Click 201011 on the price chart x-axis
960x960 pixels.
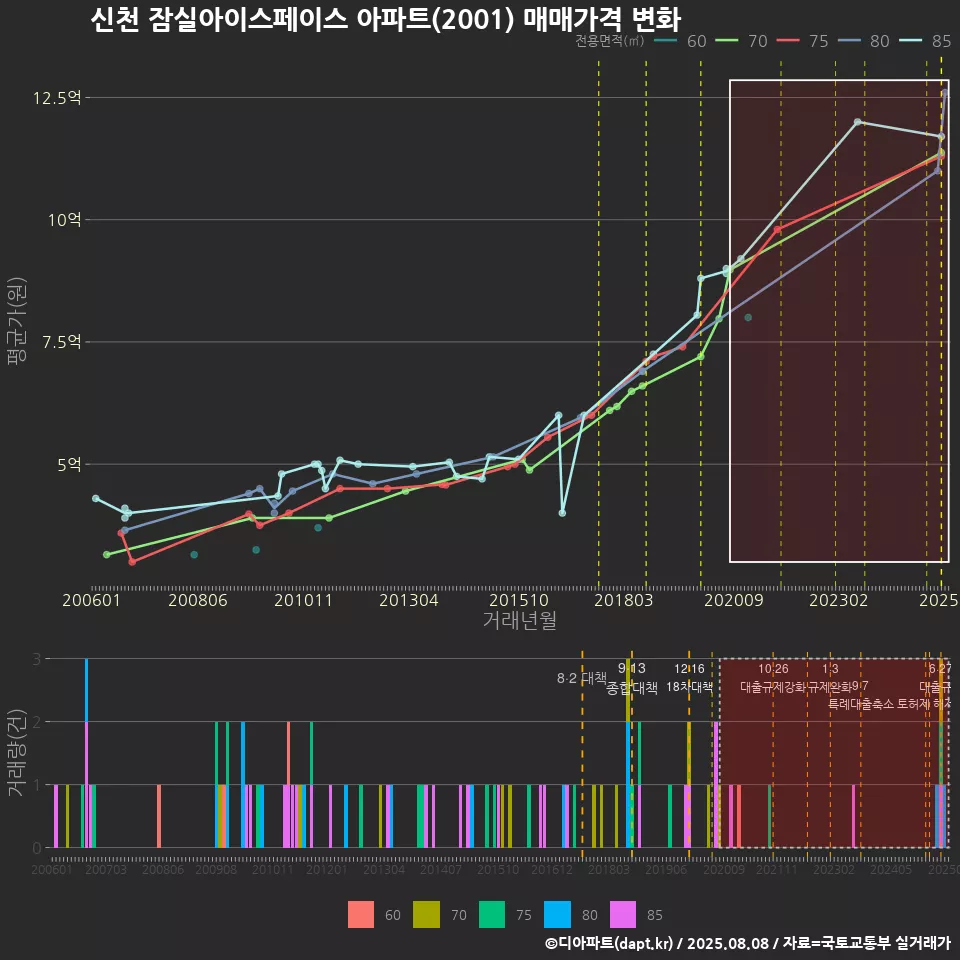tap(303, 600)
